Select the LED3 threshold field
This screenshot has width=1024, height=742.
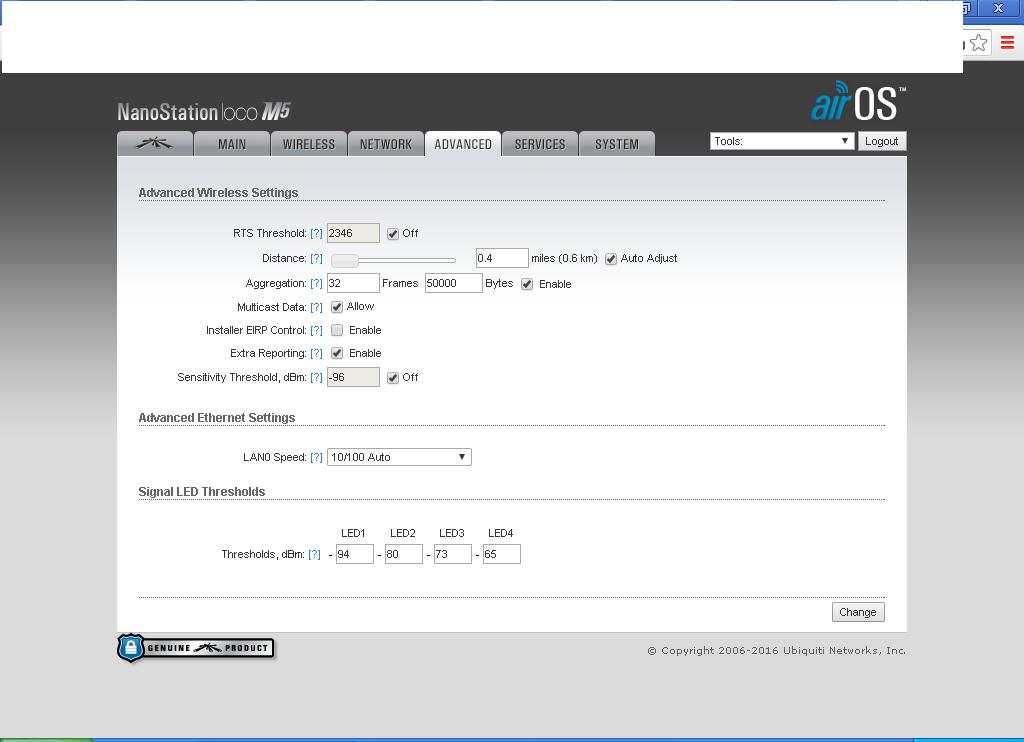tap(453, 554)
